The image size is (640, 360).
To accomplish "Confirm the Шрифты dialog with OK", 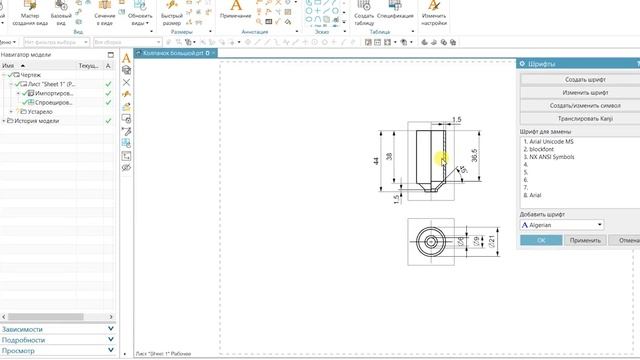I will pos(541,240).
